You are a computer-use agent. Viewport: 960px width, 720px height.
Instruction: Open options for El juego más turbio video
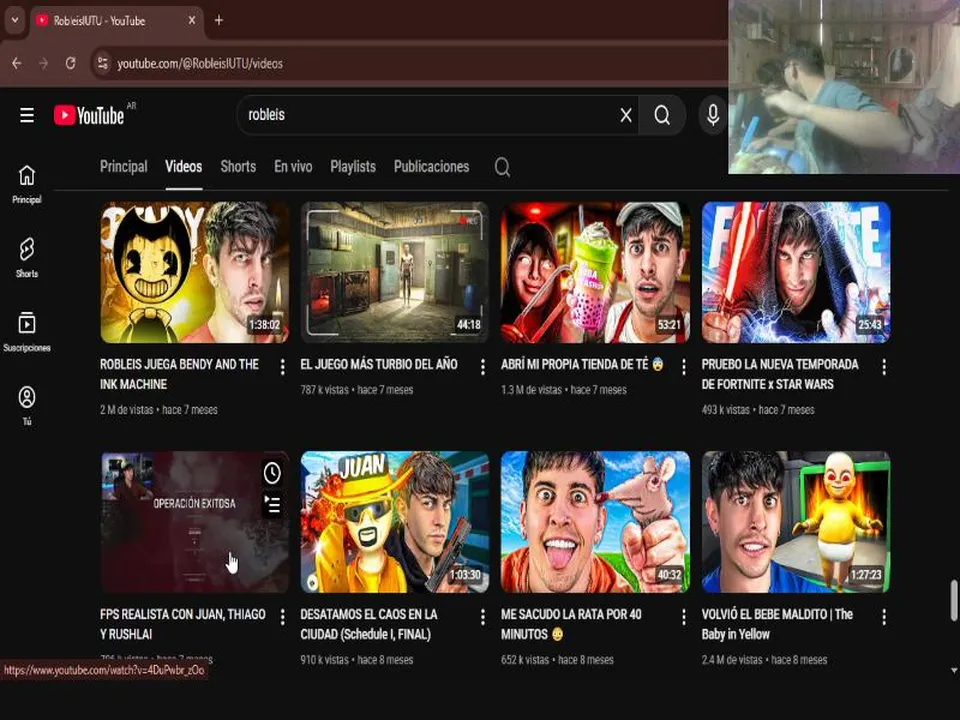point(482,367)
